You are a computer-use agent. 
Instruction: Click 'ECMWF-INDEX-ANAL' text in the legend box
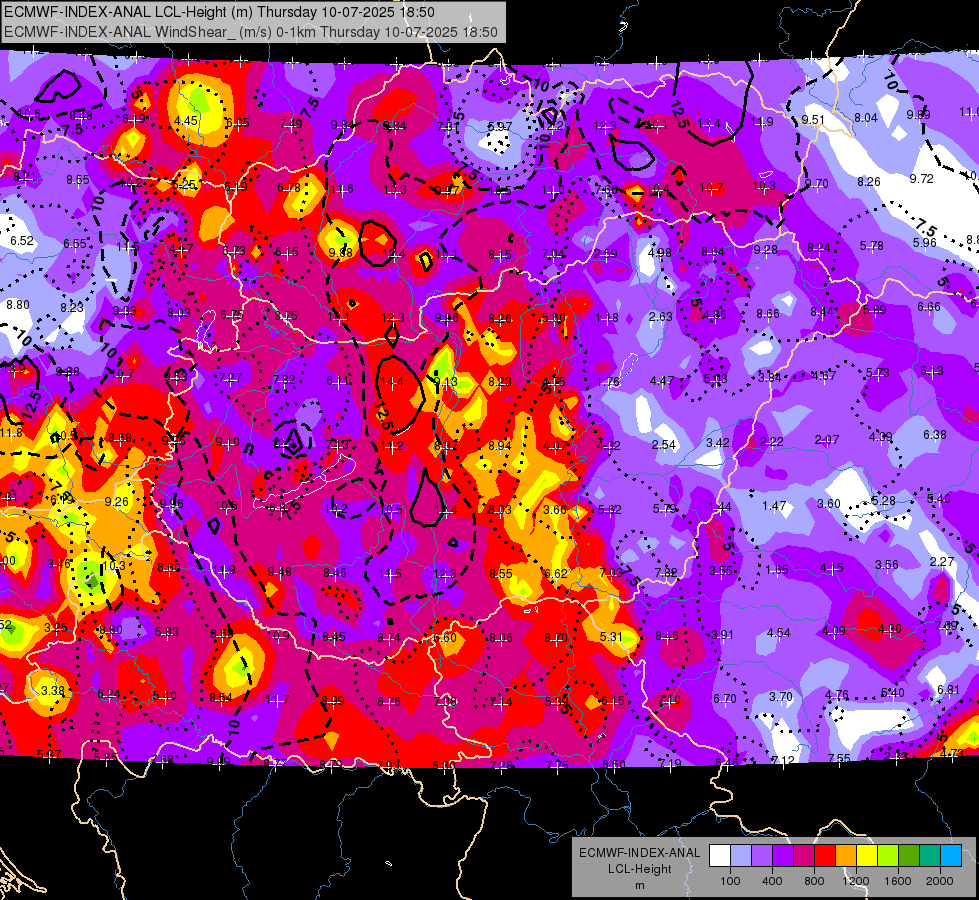pyautogui.click(x=639, y=853)
